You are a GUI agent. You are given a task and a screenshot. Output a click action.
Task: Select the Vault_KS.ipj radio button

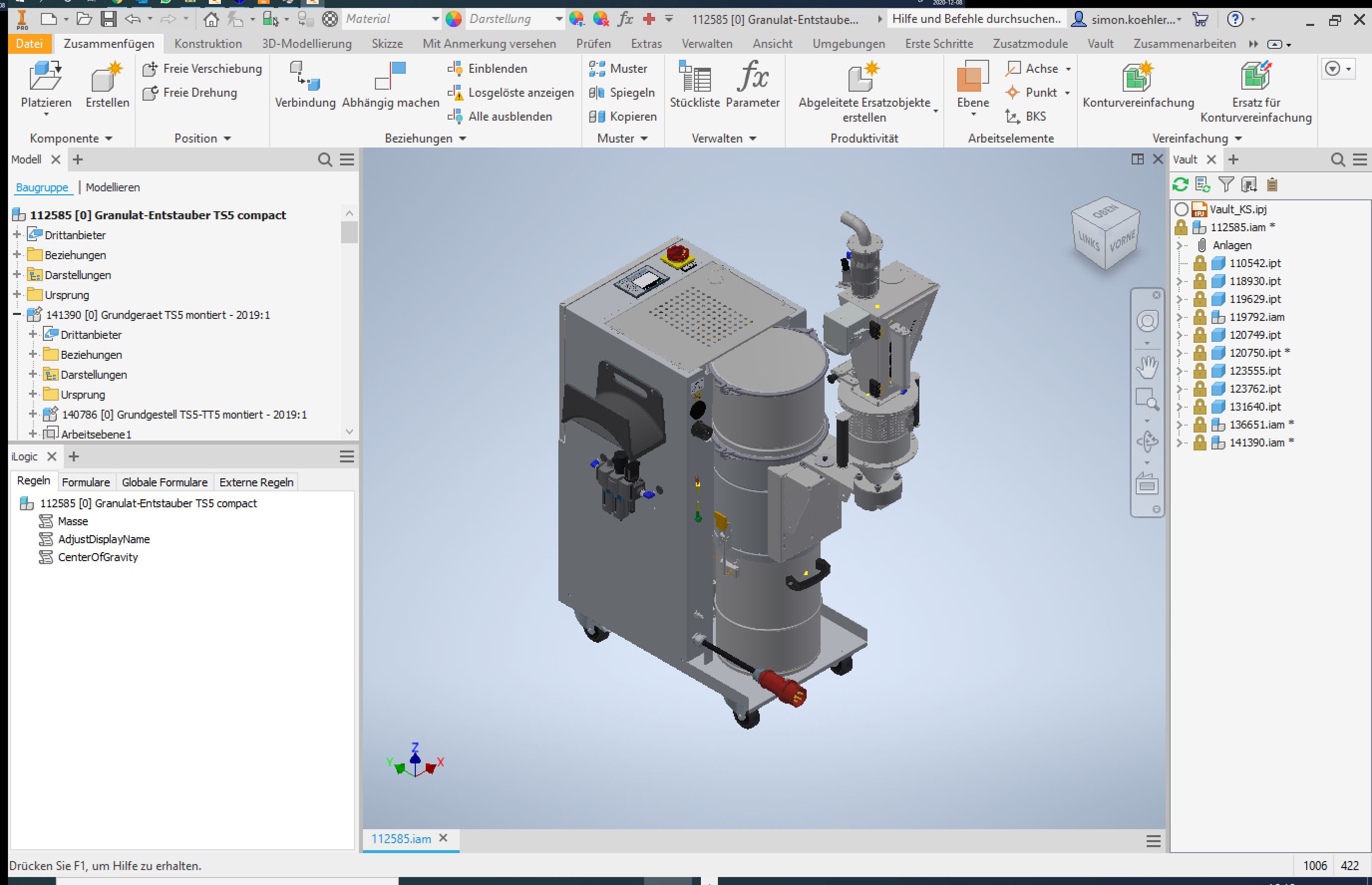(1181, 209)
